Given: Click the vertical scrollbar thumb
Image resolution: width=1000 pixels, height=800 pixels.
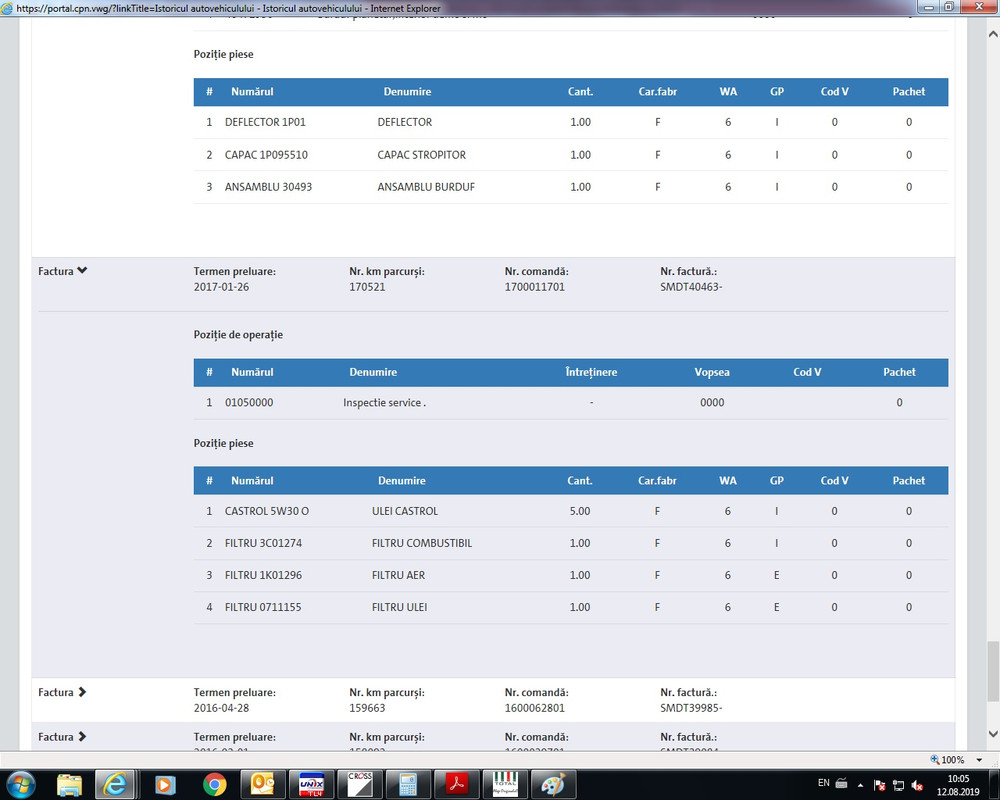Looking at the screenshot, I should click(x=993, y=670).
